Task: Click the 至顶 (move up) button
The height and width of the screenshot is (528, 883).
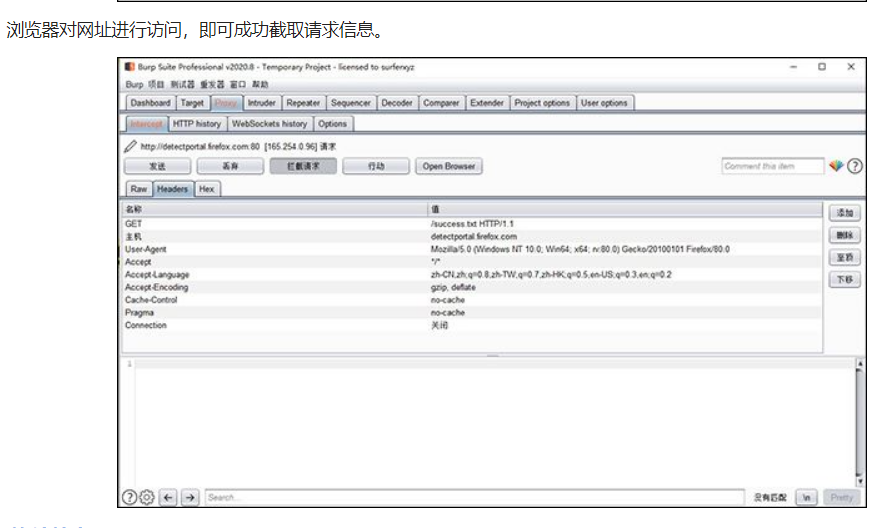Action: click(x=845, y=257)
